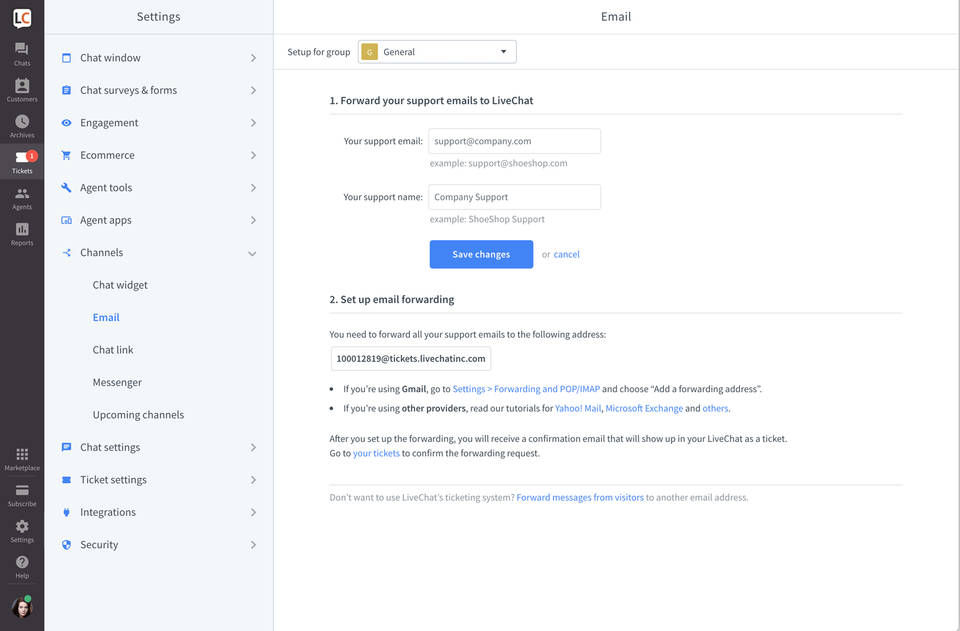Open the Subscribe card icon
960x631 pixels.
[x=22, y=495]
